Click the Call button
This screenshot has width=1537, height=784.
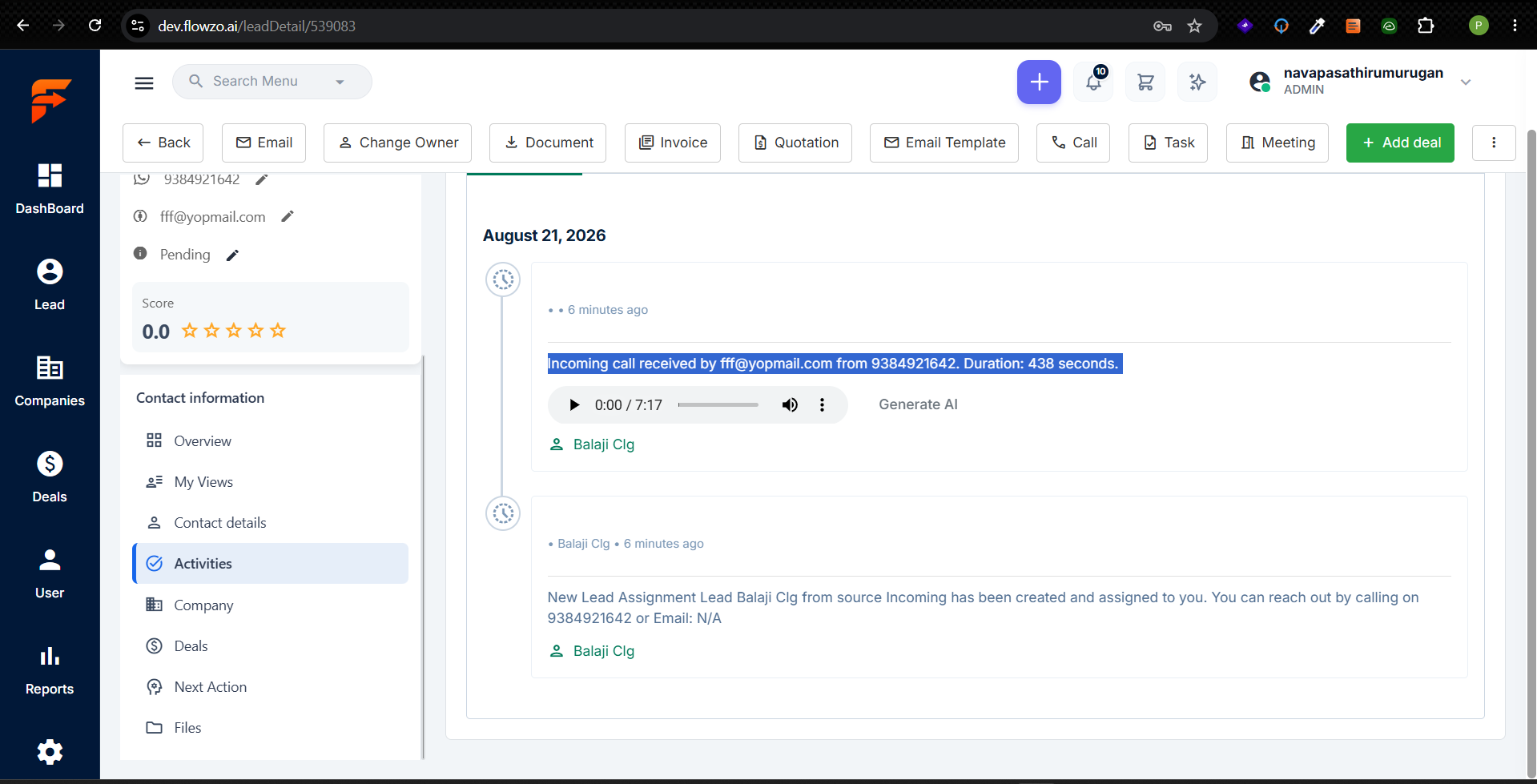[x=1073, y=143]
